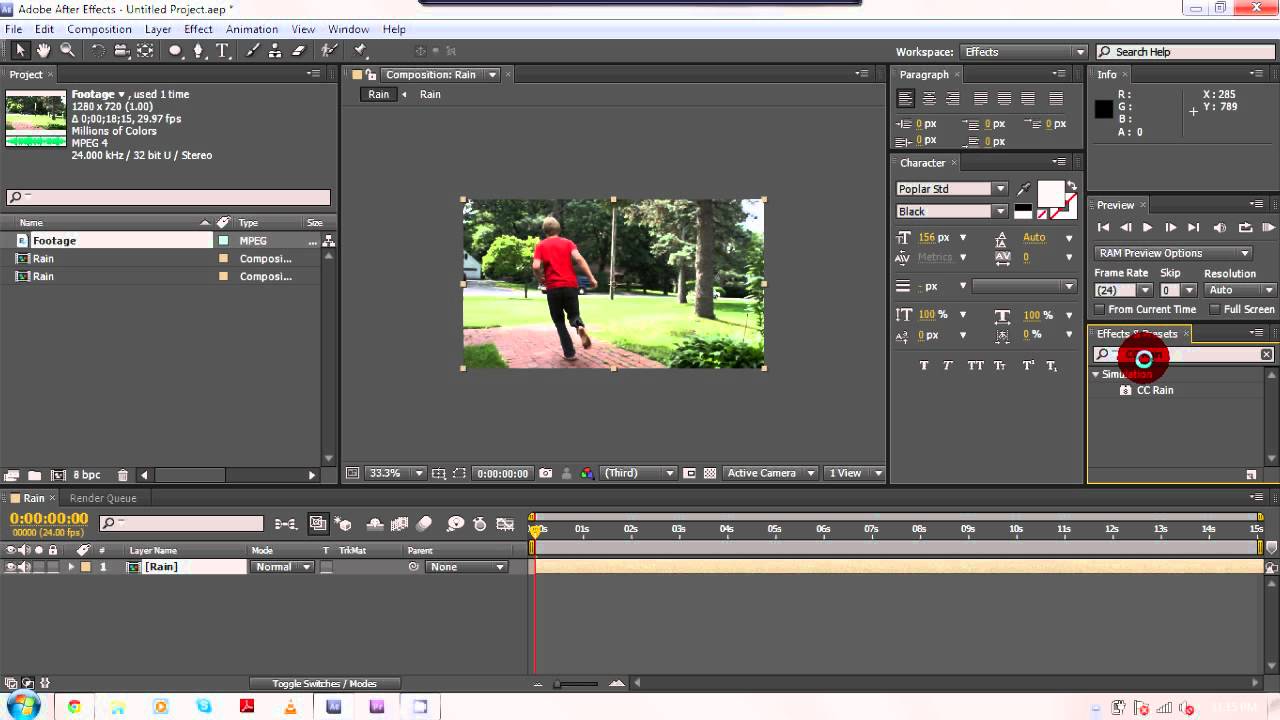
Task: Select the Brush tool
Action: pos(253,50)
